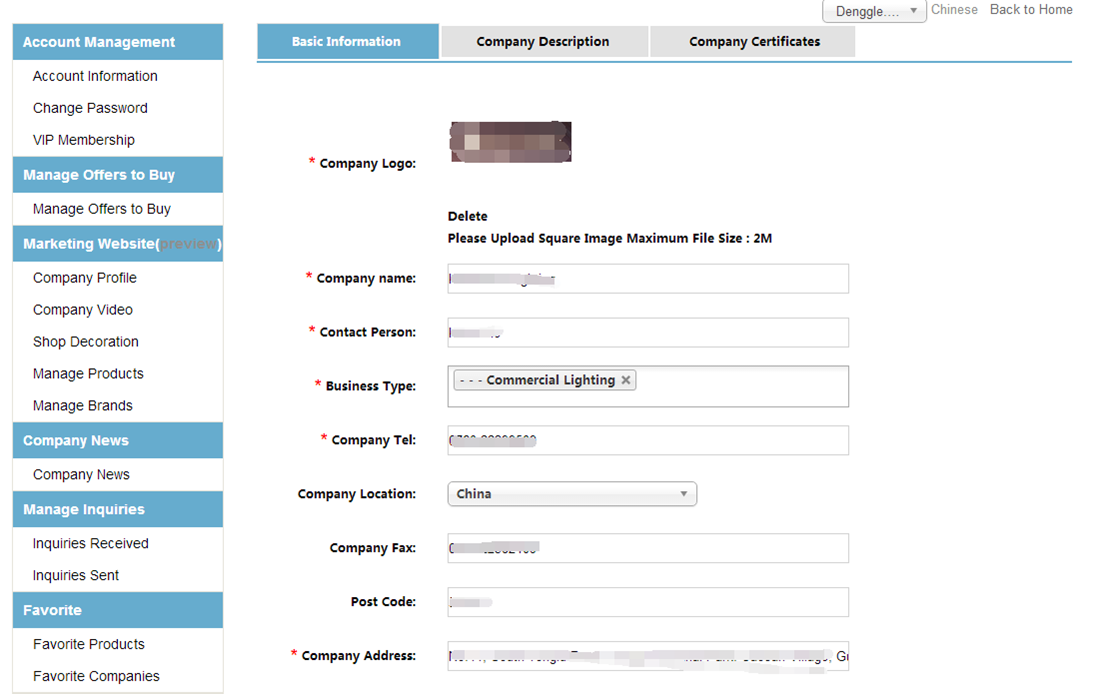The width and height of the screenshot is (1111, 694).
Task: Focus the Company Fax input field
Action: click(x=648, y=548)
